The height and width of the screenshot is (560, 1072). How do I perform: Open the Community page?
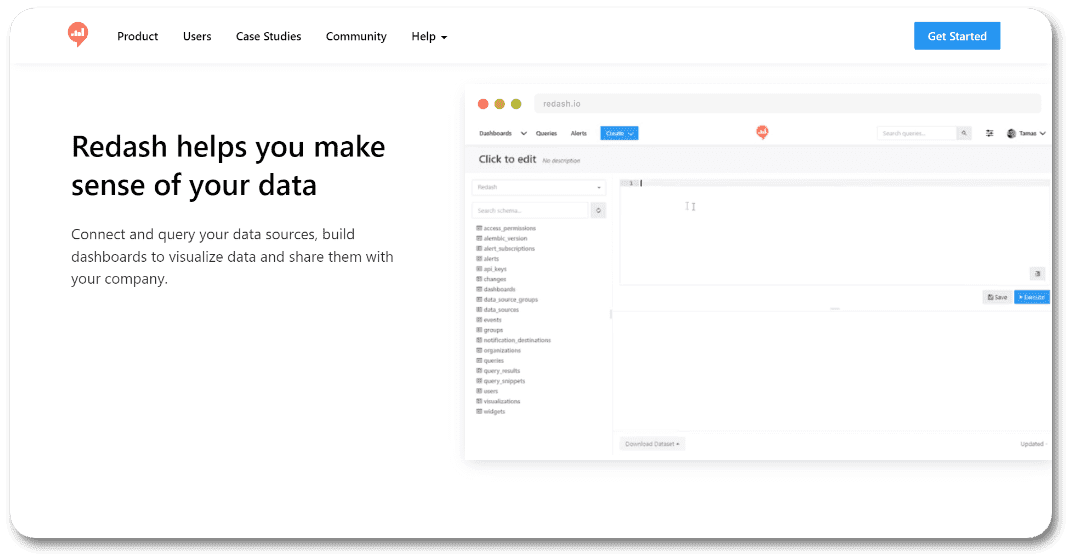[x=356, y=36]
